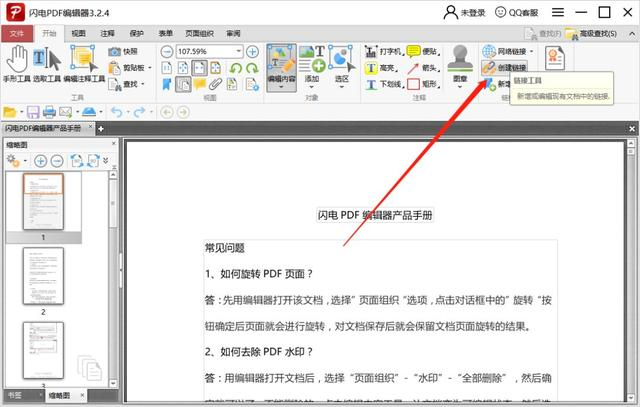This screenshot has width=640, height=407.
Task: Switch to the 书签 bookmarks panel tab
Action: [15, 395]
